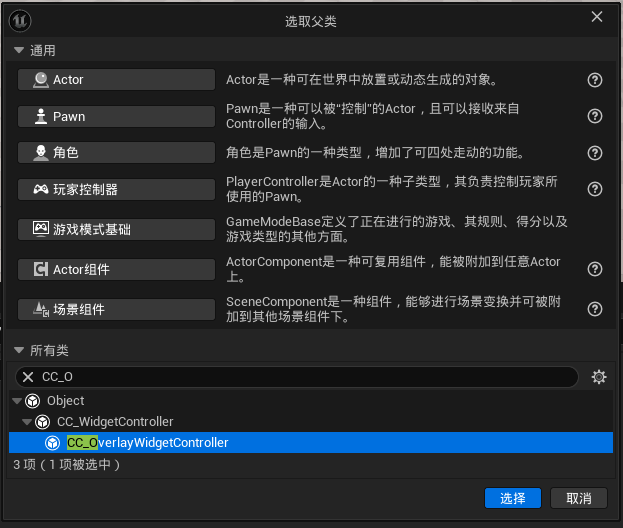Select CC_WidgetController in the class tree
Screen dimensions: 623x528
115,422
